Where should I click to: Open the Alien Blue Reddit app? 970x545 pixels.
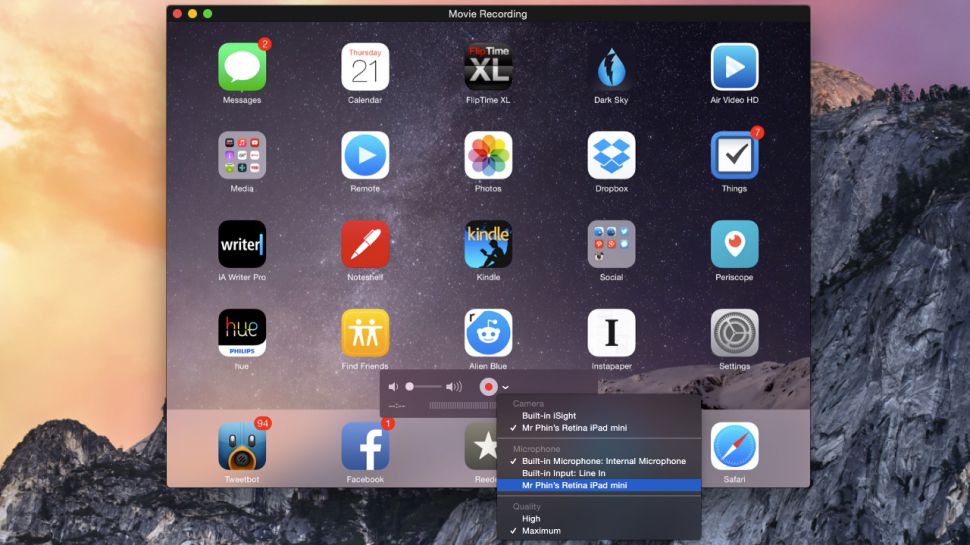pyautogui.click(x=488, y=333)
